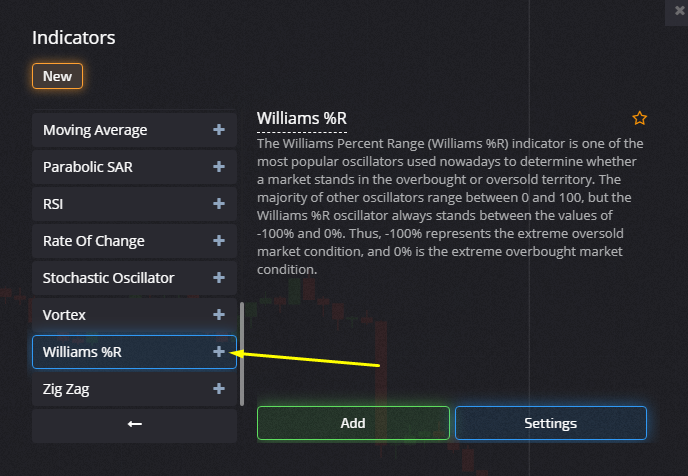Click the Williams %R heading title
The image size is (688, 476).
coord(302,118)
